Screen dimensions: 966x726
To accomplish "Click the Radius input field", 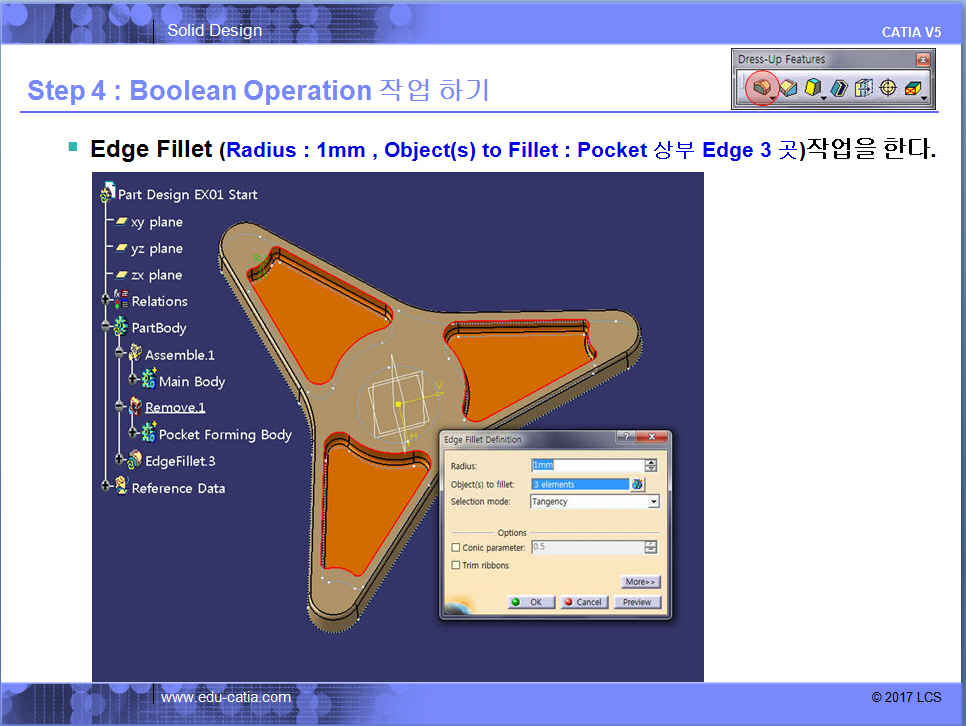I will [586, 465].
